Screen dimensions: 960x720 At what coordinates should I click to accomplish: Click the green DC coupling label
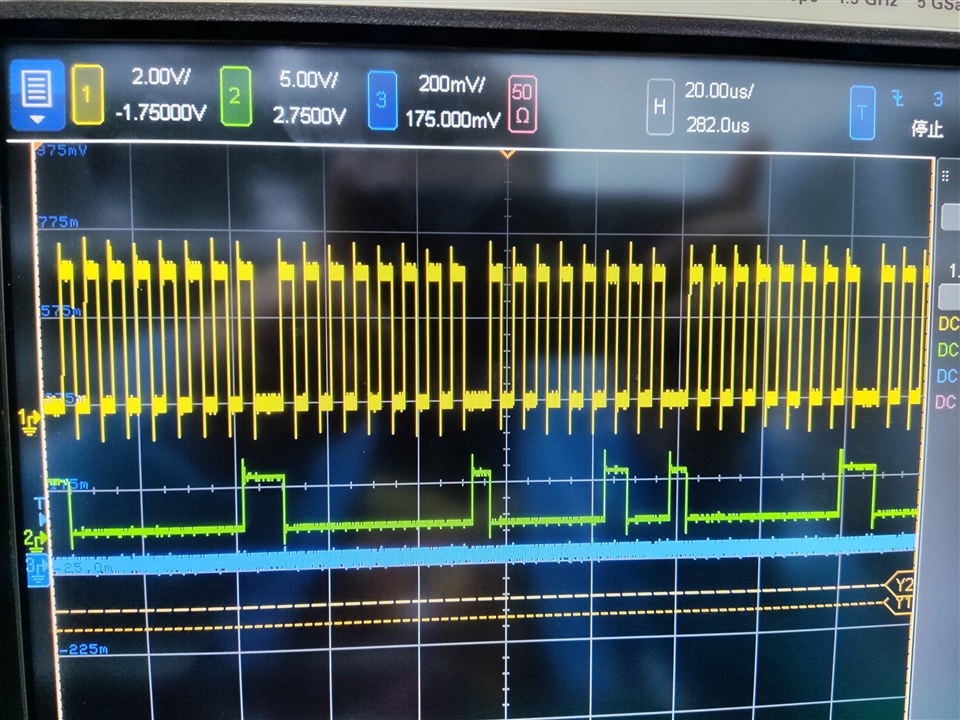[x=947, y=350]
